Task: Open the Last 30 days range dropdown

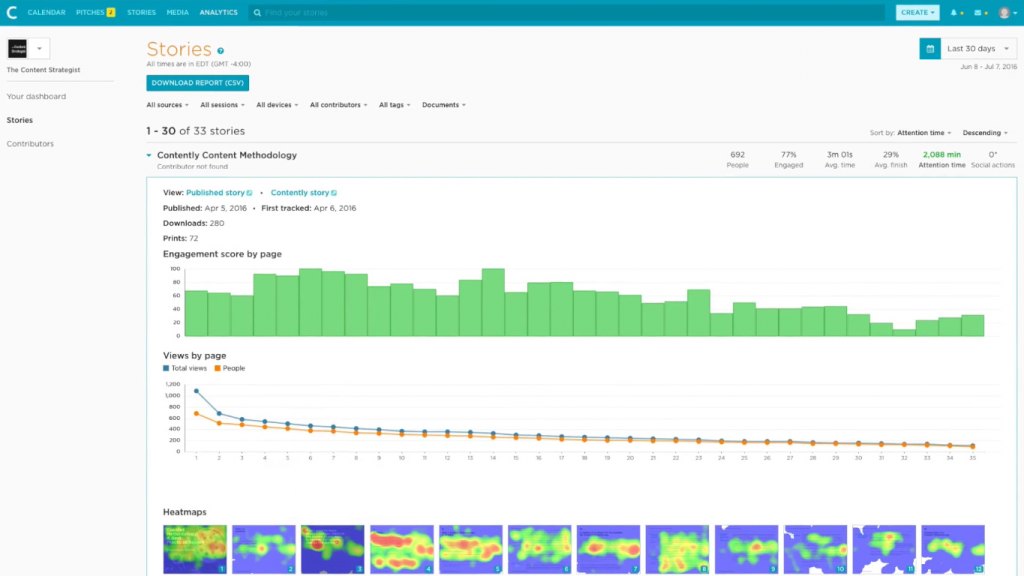Action: click(978, 48)
